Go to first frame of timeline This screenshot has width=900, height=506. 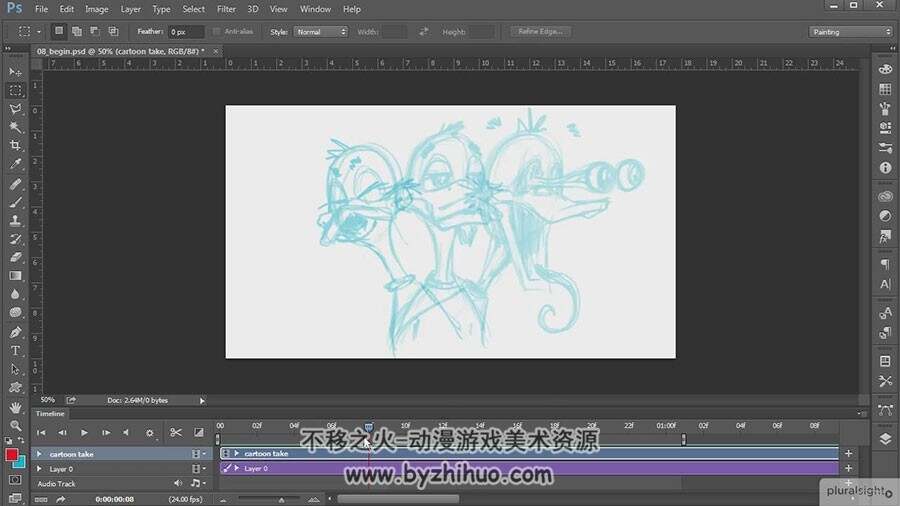tap(41, 432)
